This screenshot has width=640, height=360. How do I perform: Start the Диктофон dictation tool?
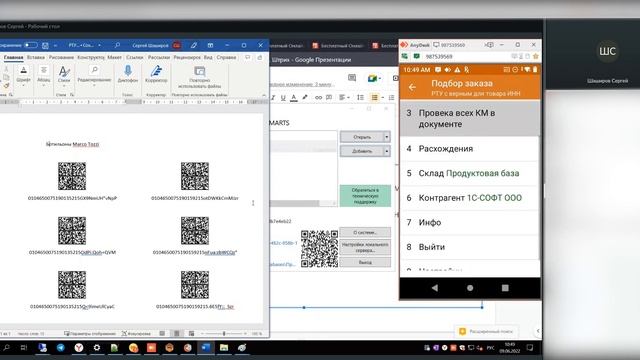pos(128,74)
